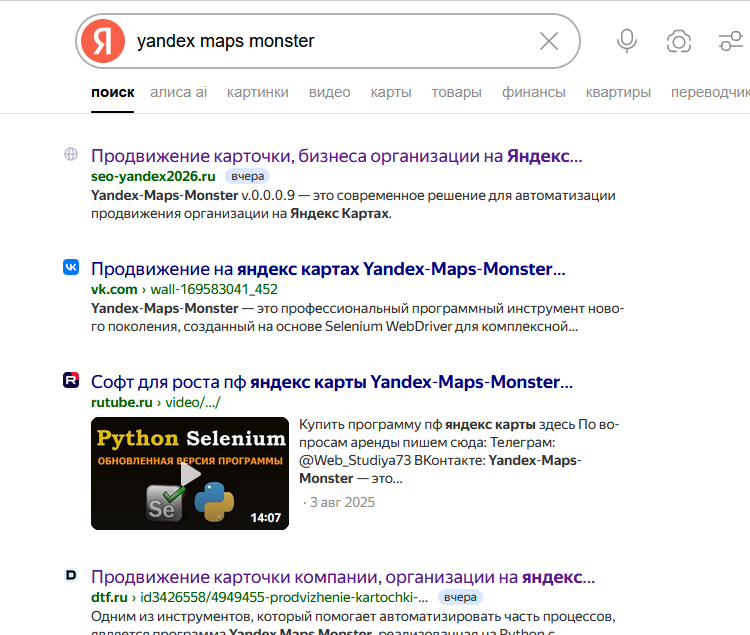Switch to the 'финансы' tab
The height and width of the screenshot is (635, 750).
[x=533, y=92]
